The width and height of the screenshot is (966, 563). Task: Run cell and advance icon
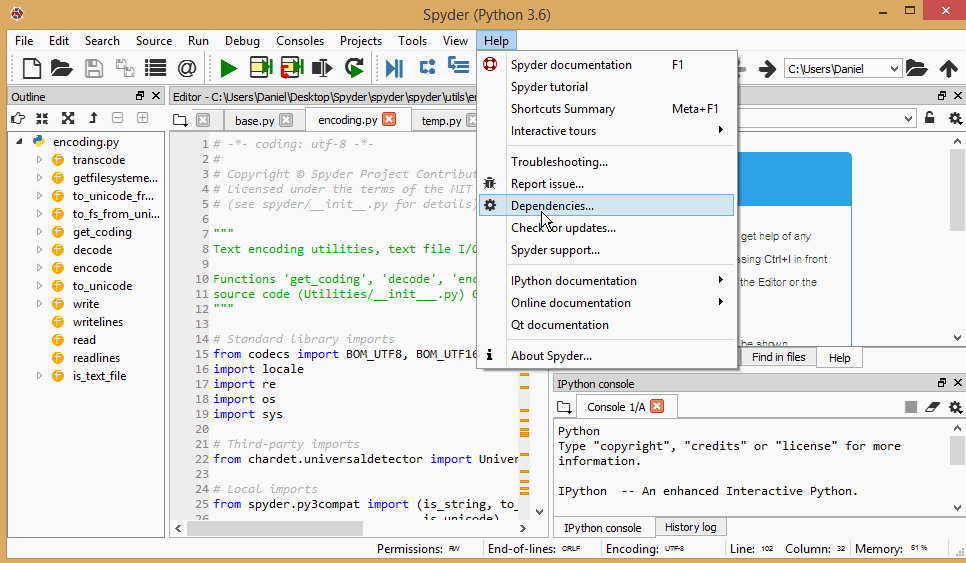click(x=292, y=68)
